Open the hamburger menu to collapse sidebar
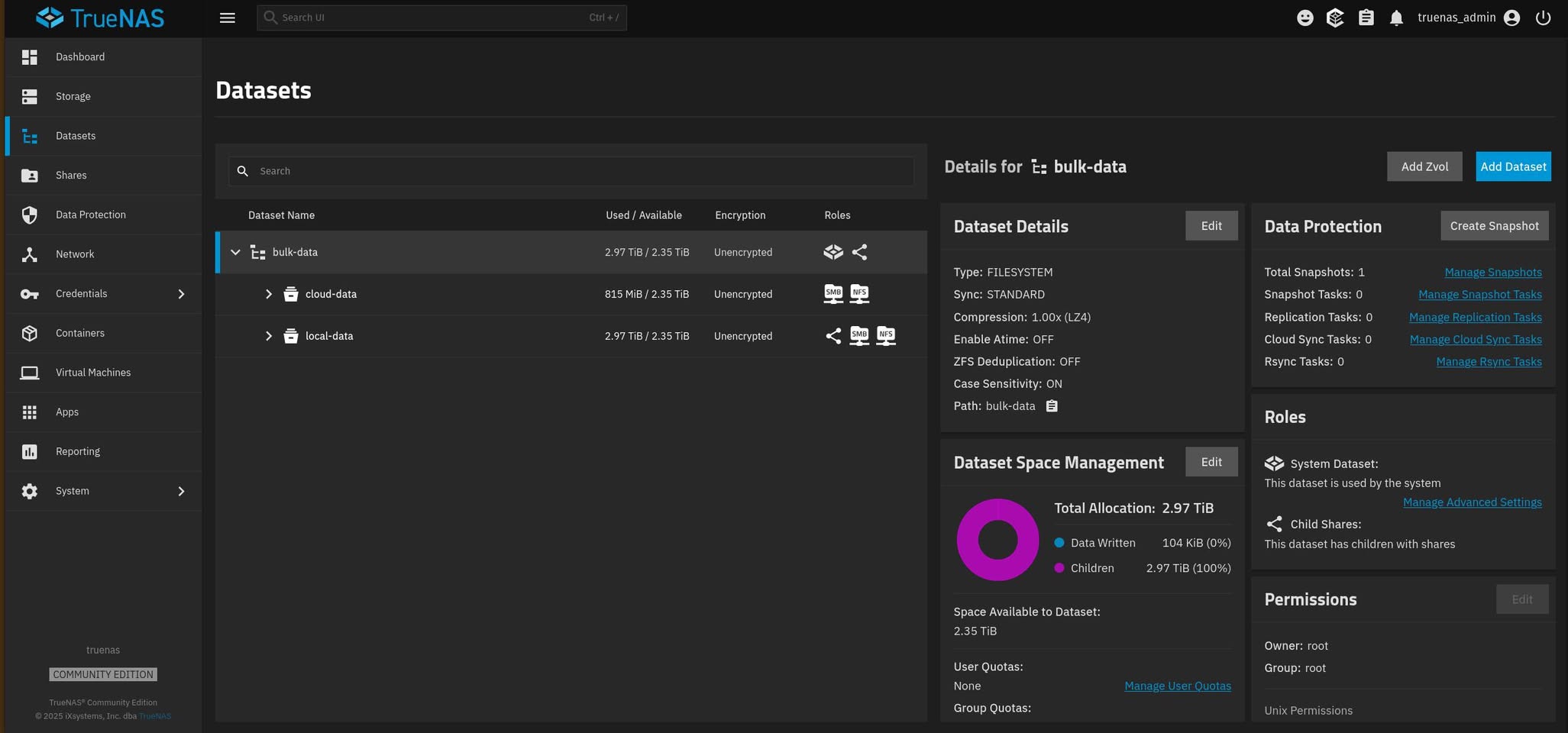1568x733 pixels. (x=228, y=18)
